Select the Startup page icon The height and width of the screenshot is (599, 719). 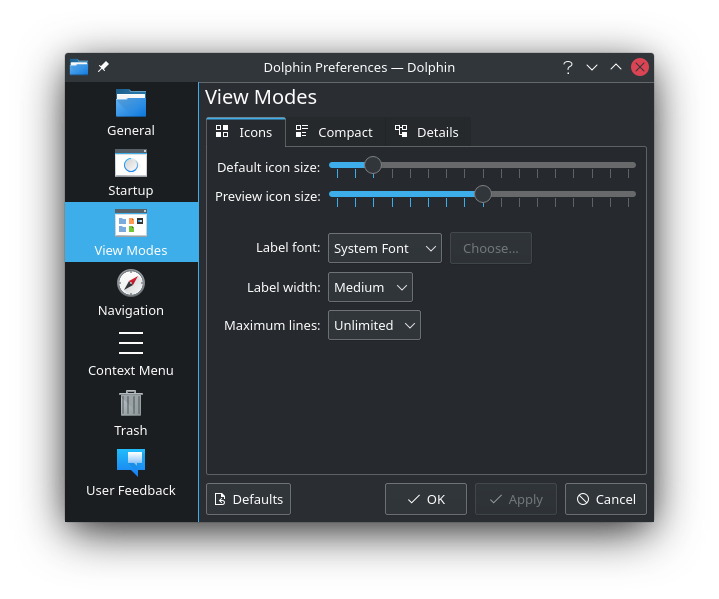[131, 163]
